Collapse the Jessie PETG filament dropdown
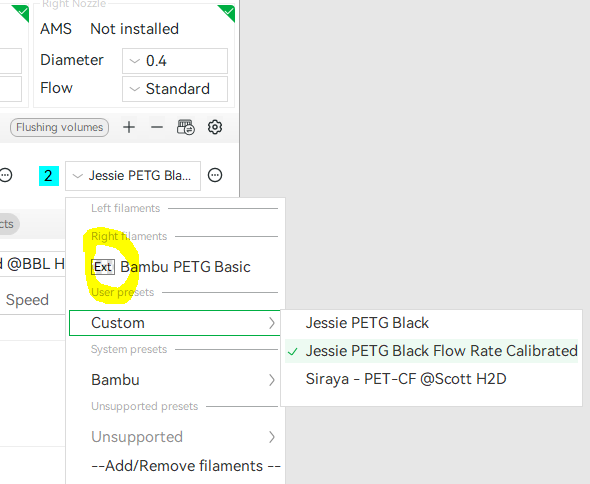Image resolution: width=590 pixels, height=484 pixels. (133, 176)
